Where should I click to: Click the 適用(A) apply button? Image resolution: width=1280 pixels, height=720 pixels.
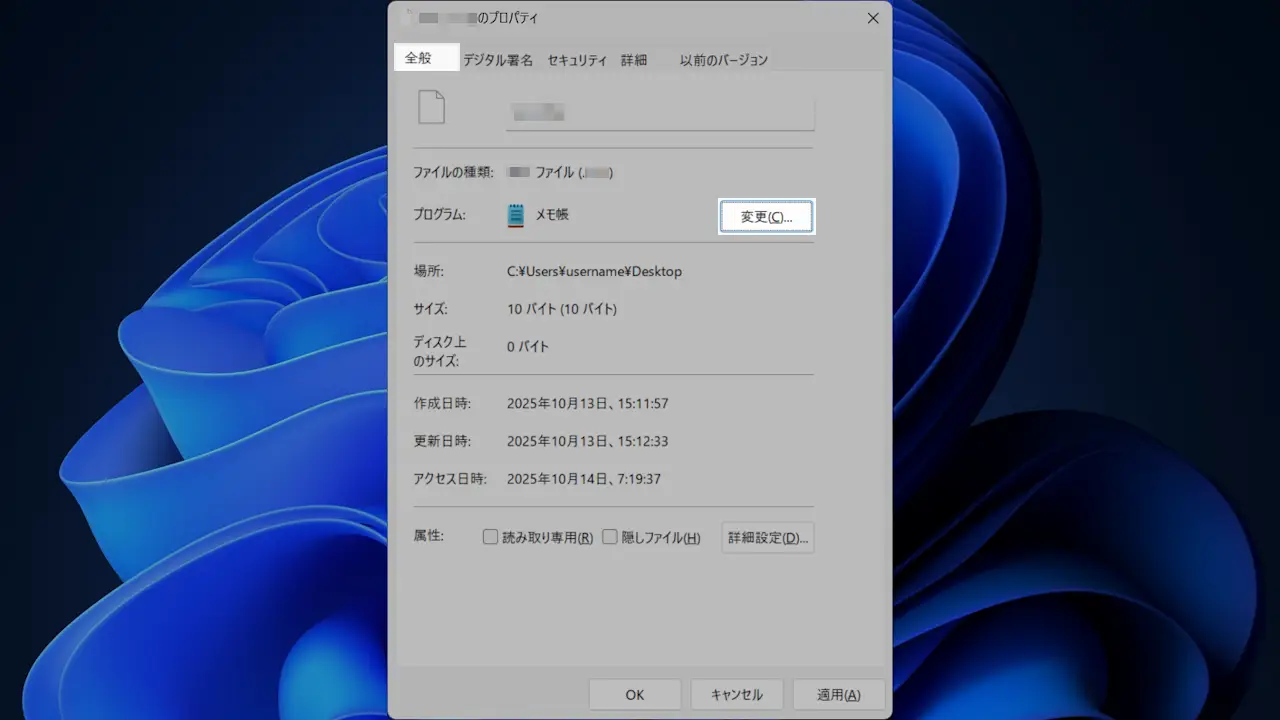(838, 695)
